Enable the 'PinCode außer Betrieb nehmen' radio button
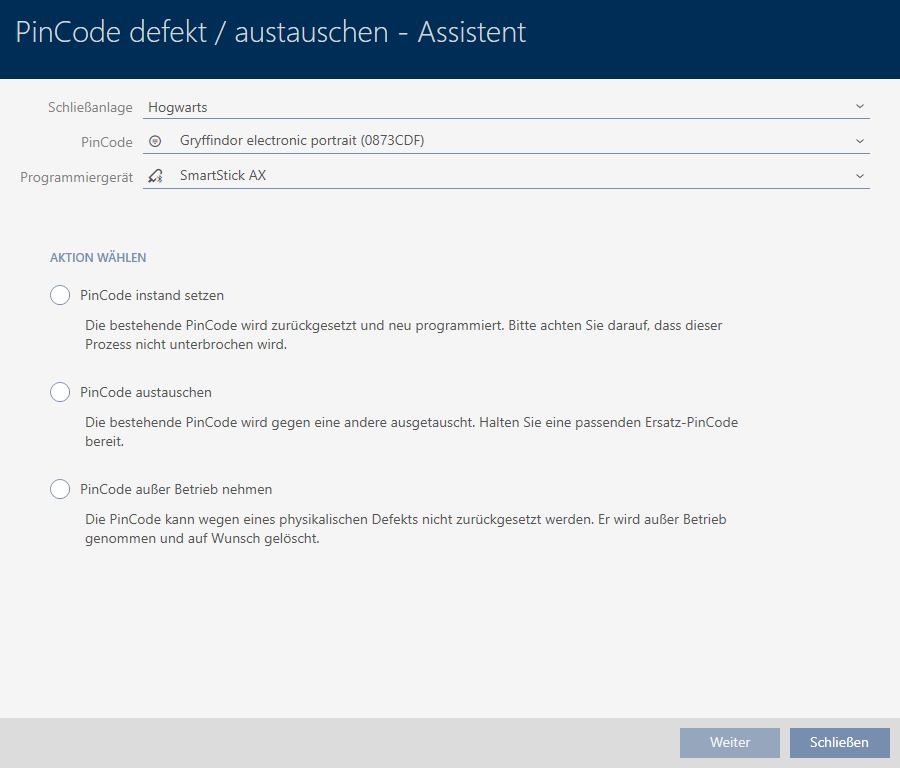 point(60,489)
